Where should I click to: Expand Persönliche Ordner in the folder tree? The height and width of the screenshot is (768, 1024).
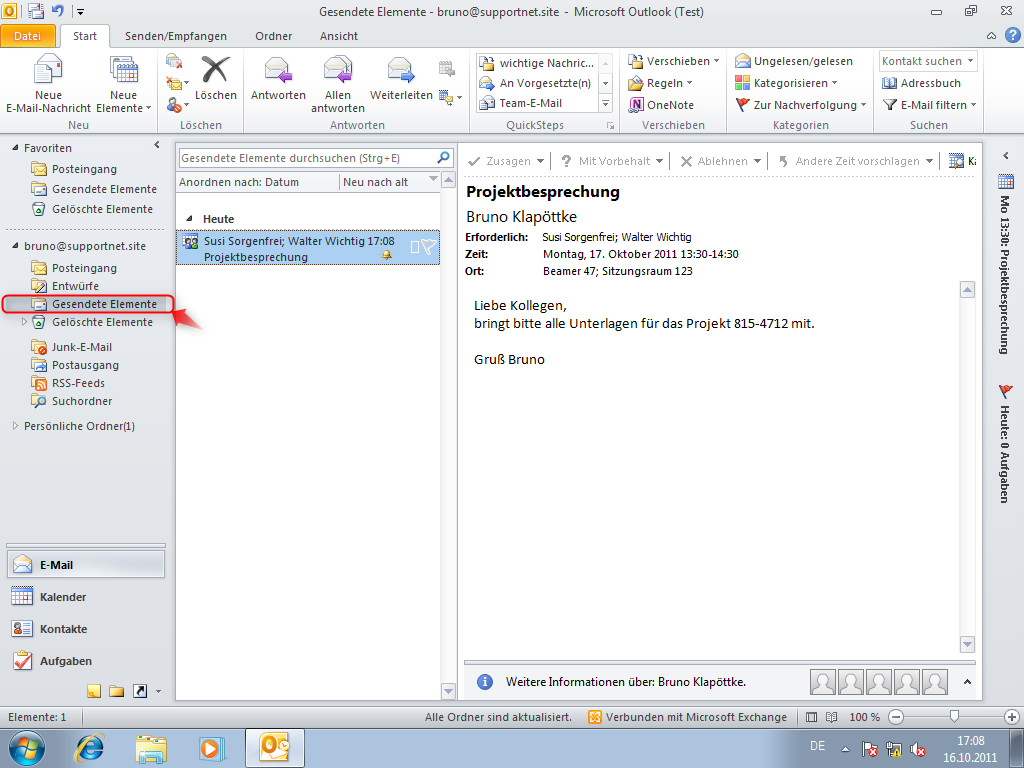coord(14,425)
